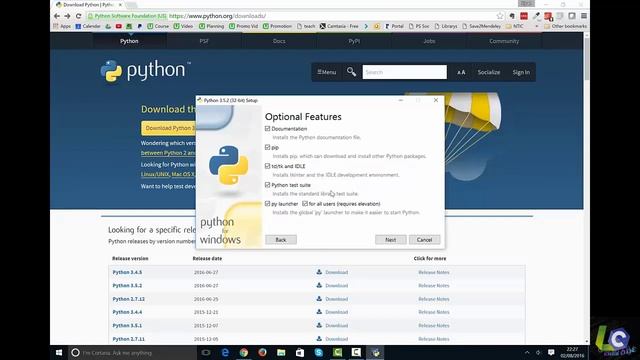Open the Planning bookmark
The image size is (640, 360).
211,26
